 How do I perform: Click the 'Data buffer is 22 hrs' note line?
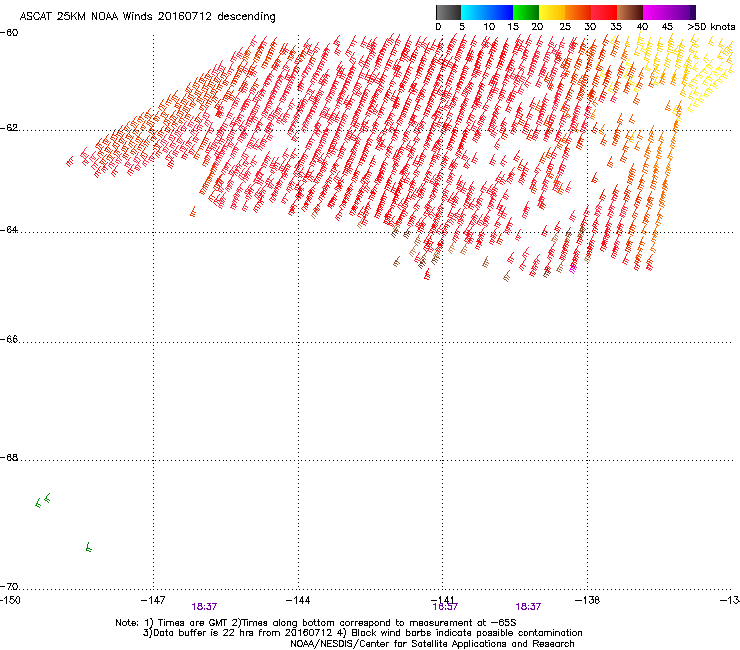click(362, 633)
